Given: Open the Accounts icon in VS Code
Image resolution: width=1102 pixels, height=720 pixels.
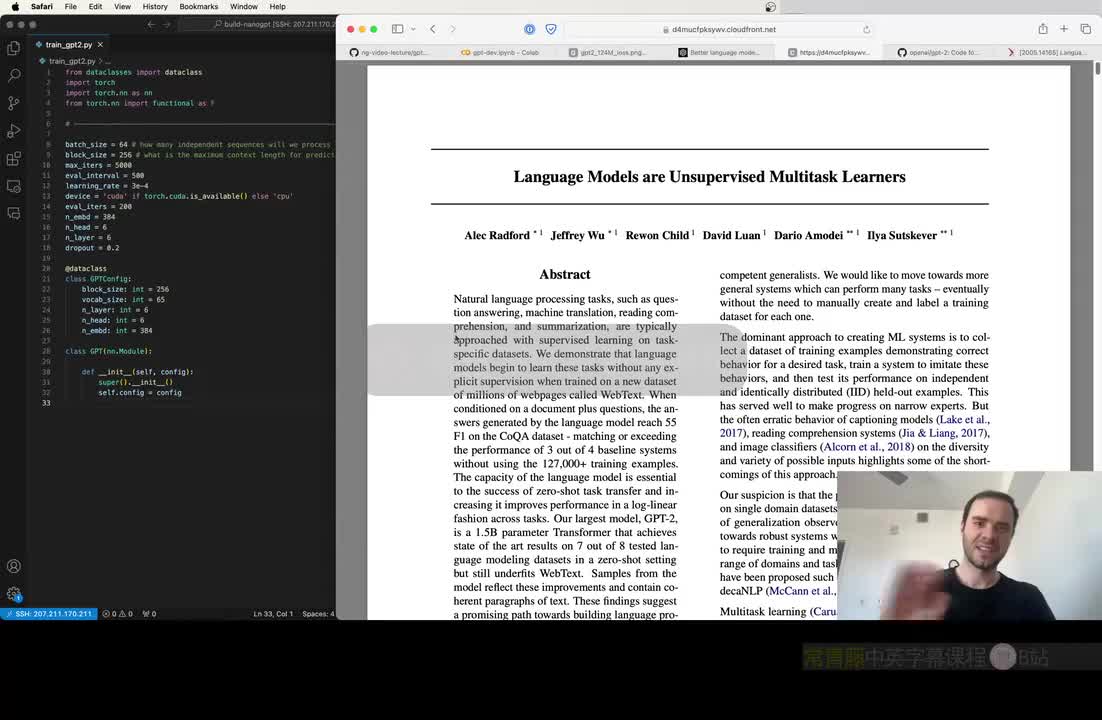Looking at the screenshot, I should click(13, 566).
